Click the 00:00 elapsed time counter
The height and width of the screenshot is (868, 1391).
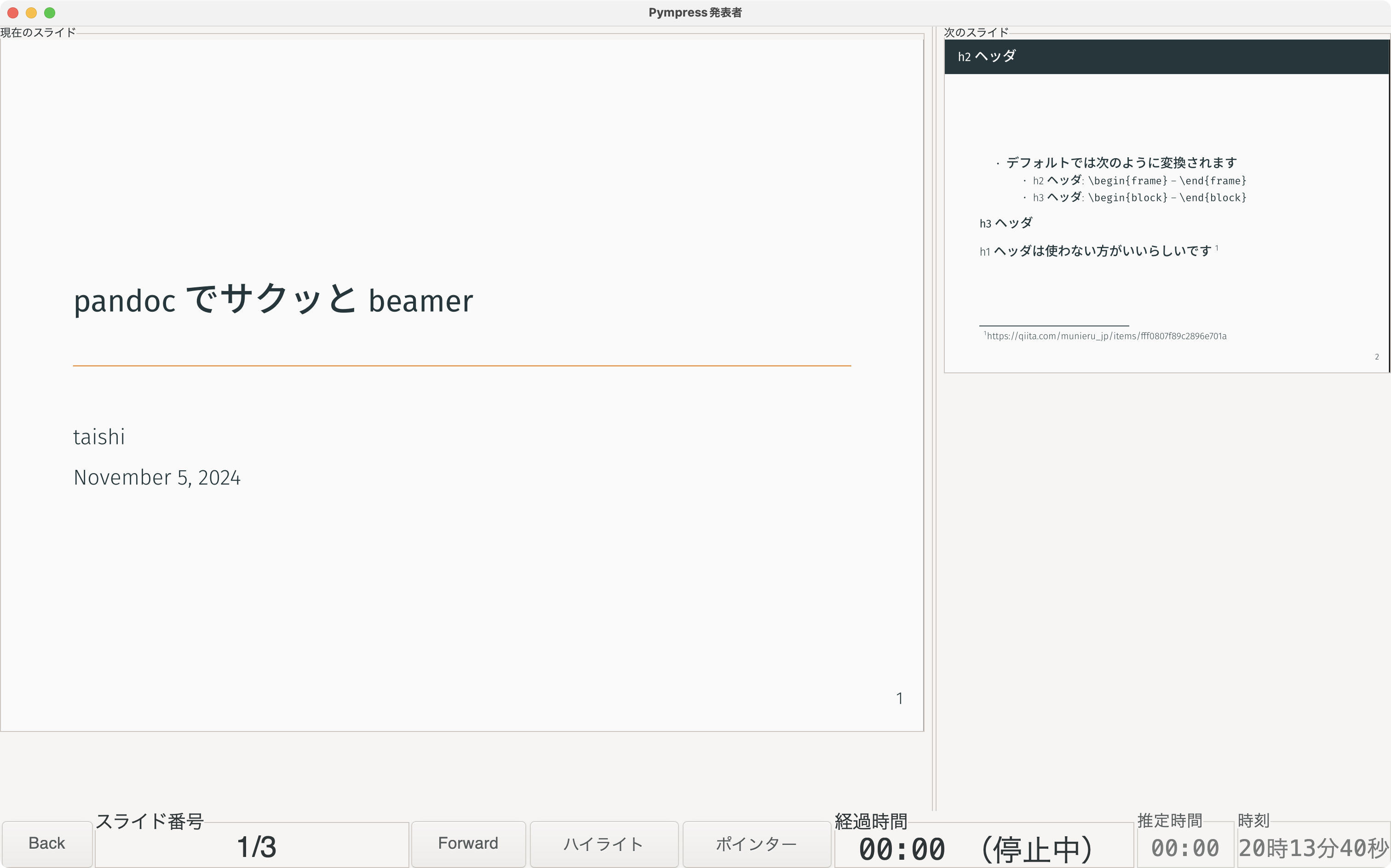click(902, 849)
